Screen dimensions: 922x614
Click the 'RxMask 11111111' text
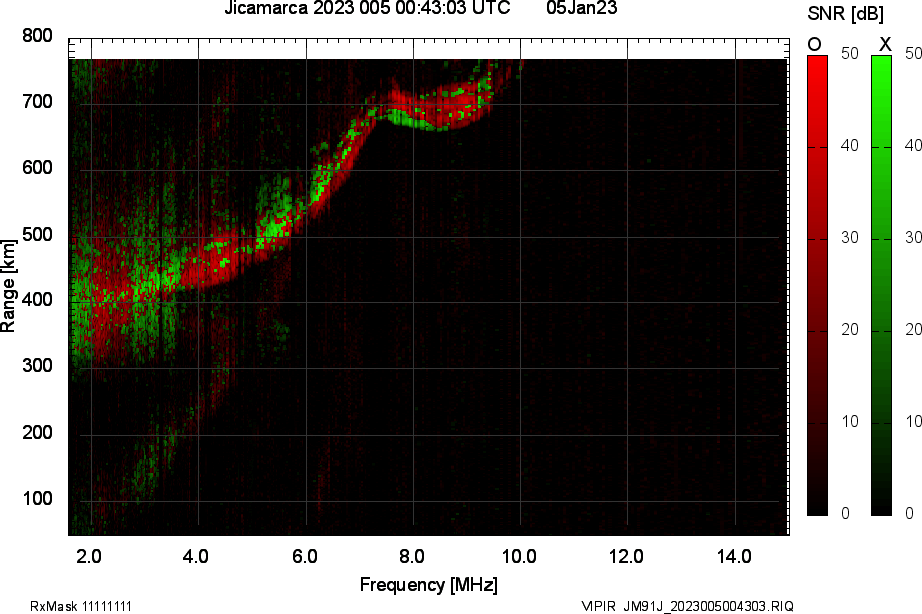pyautogui.click(x=81, y=606)
